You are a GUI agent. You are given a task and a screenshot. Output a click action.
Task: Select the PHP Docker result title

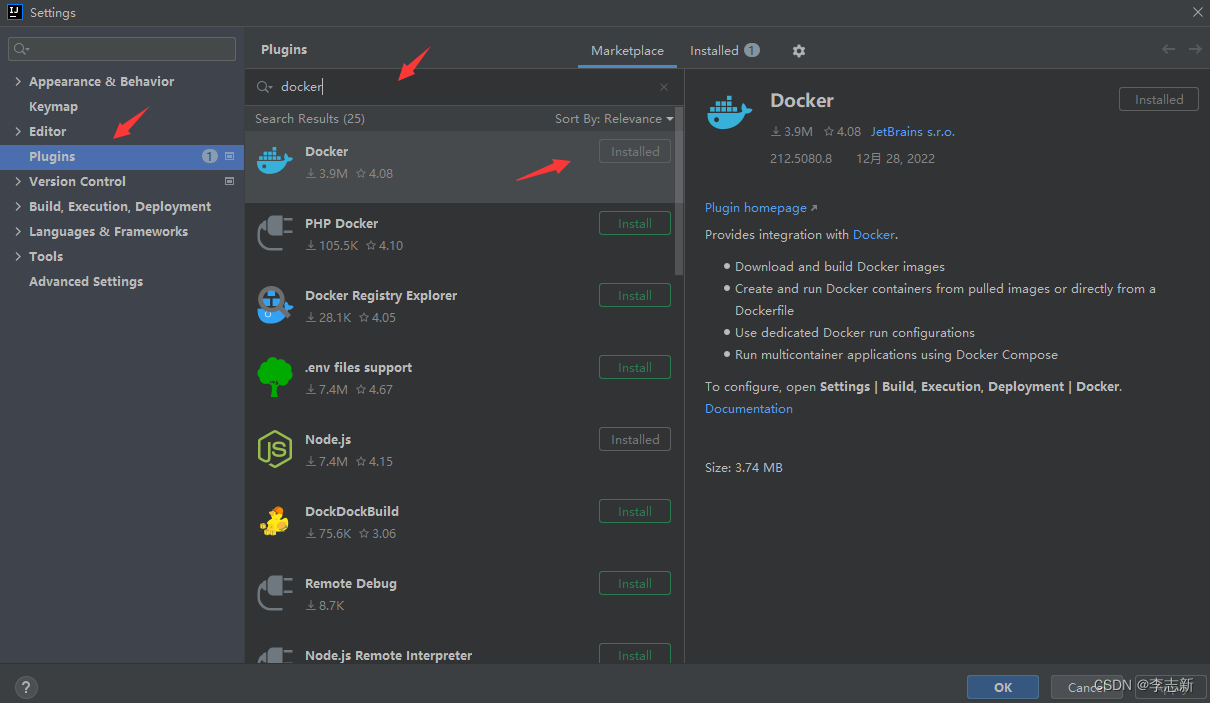point(341,224)
